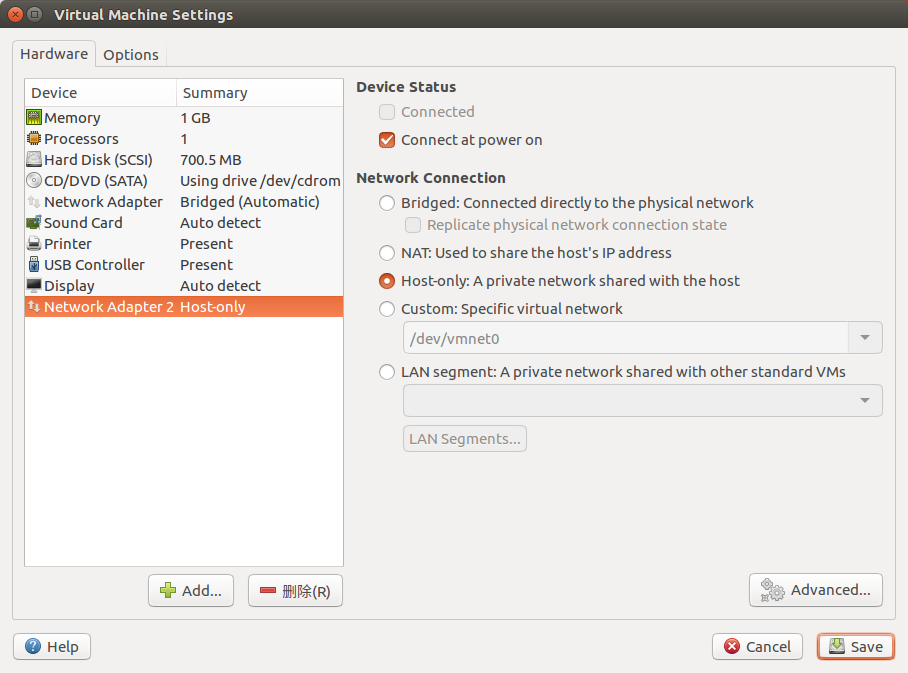Expand the LAN segment dropdown
This screenshot has width=908, height=673.
(864, 401)
